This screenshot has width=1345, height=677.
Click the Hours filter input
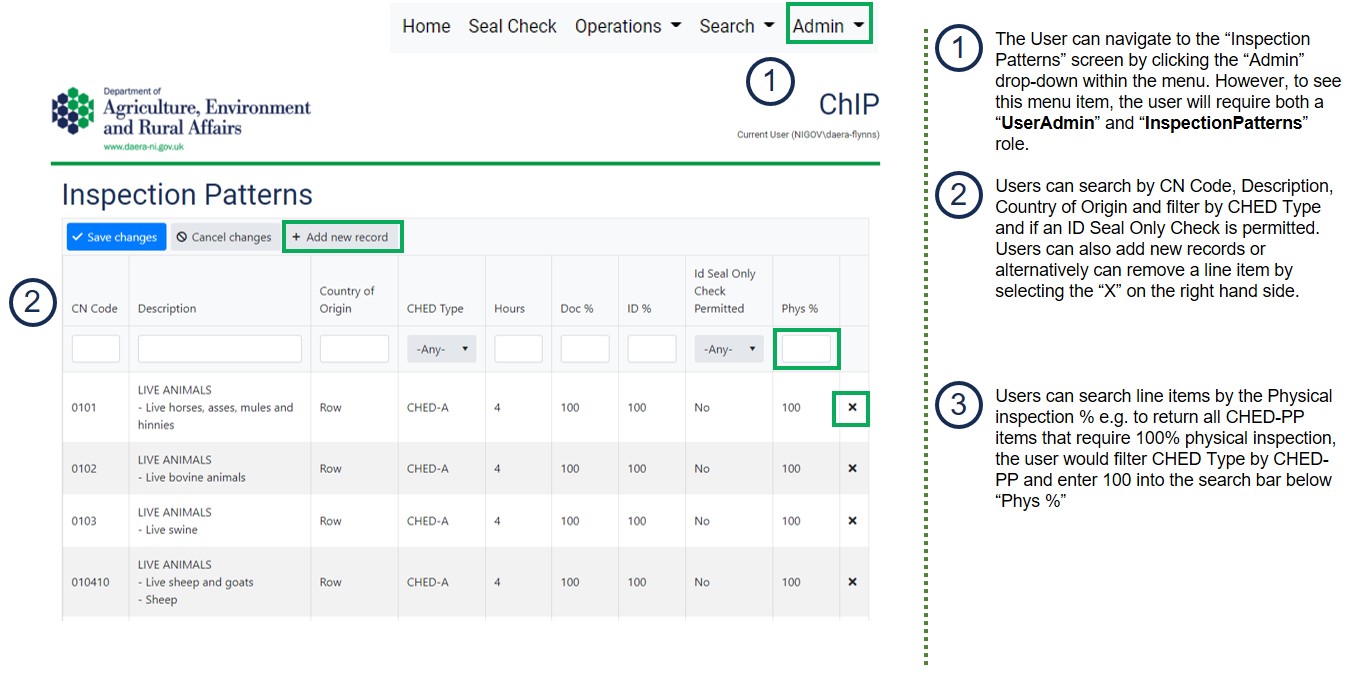518,349
